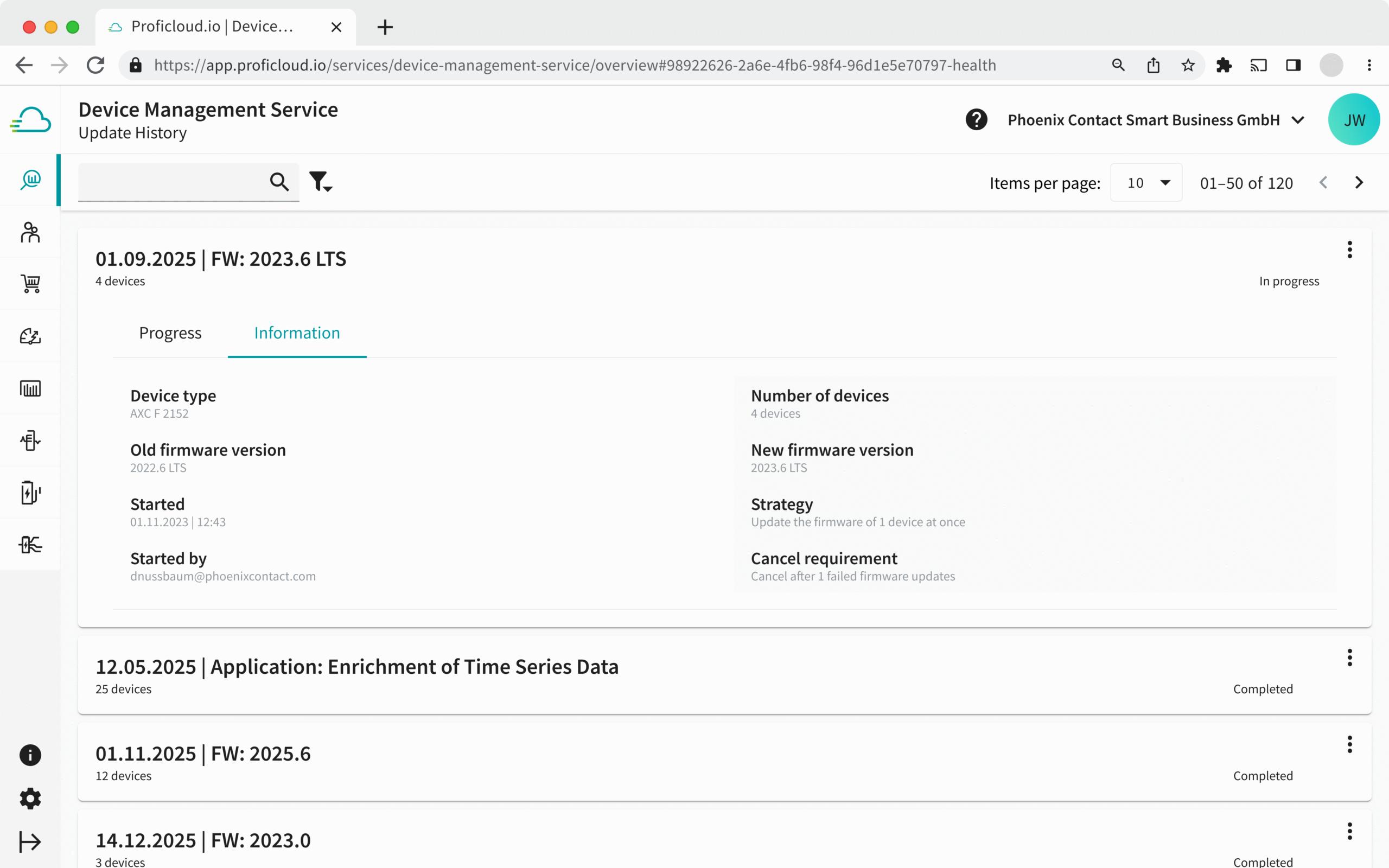Open the user management sidebar icon
The width and height of the screenshot is (1389, 868).
(30, 233)
